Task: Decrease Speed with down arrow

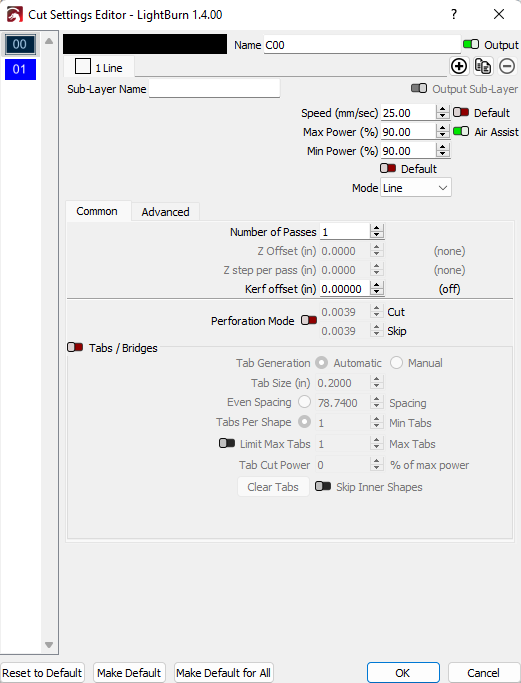Action: (x=443, y=116)
